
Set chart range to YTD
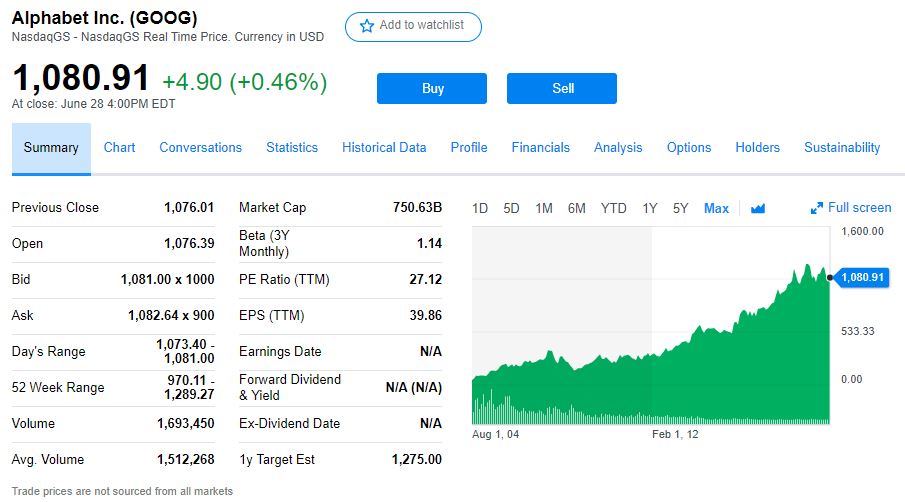[x=613, y=208]
